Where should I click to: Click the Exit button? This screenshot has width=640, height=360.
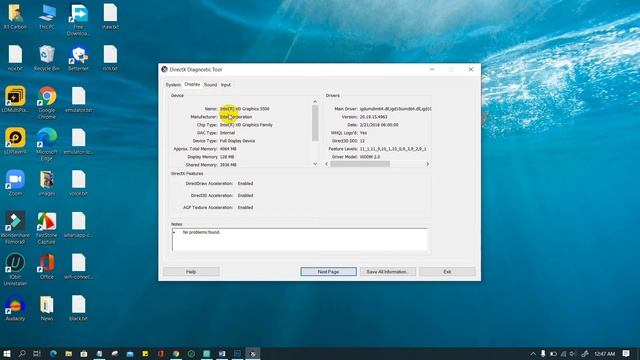447,272
